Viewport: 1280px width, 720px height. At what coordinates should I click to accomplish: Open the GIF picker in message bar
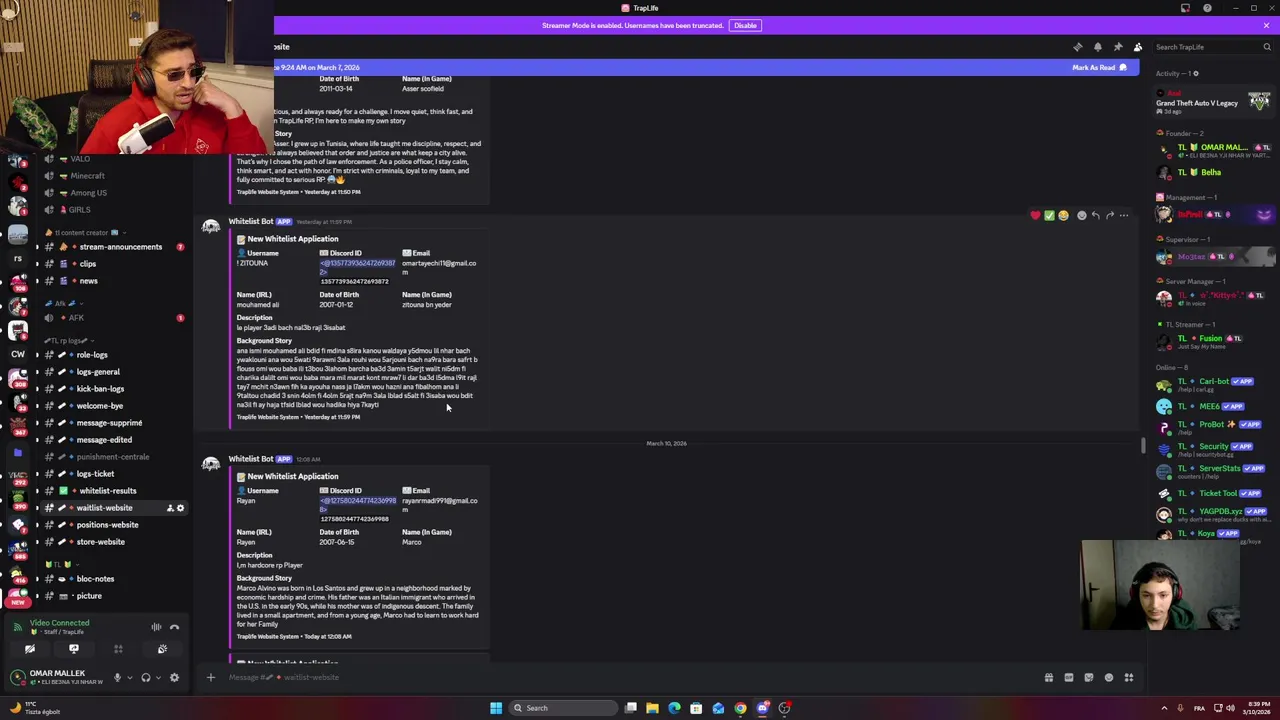pyautogui.click(x=1069, y=678)
